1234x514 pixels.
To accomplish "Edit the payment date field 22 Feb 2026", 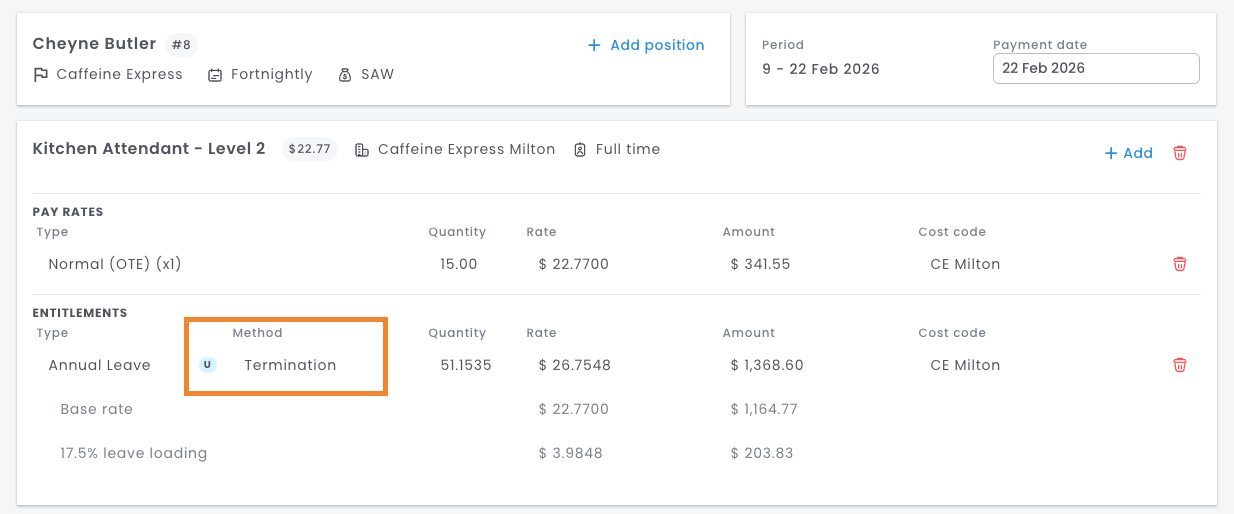I will click(1096, 69).
